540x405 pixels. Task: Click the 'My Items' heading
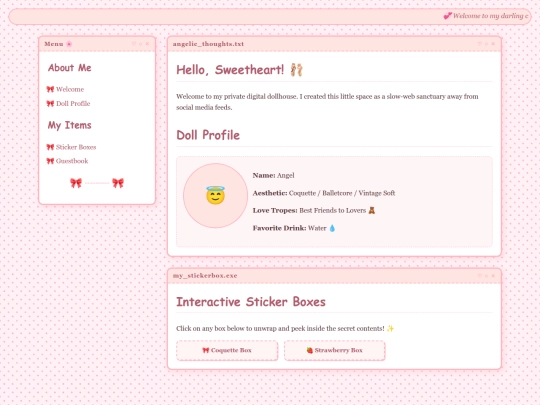70,125
